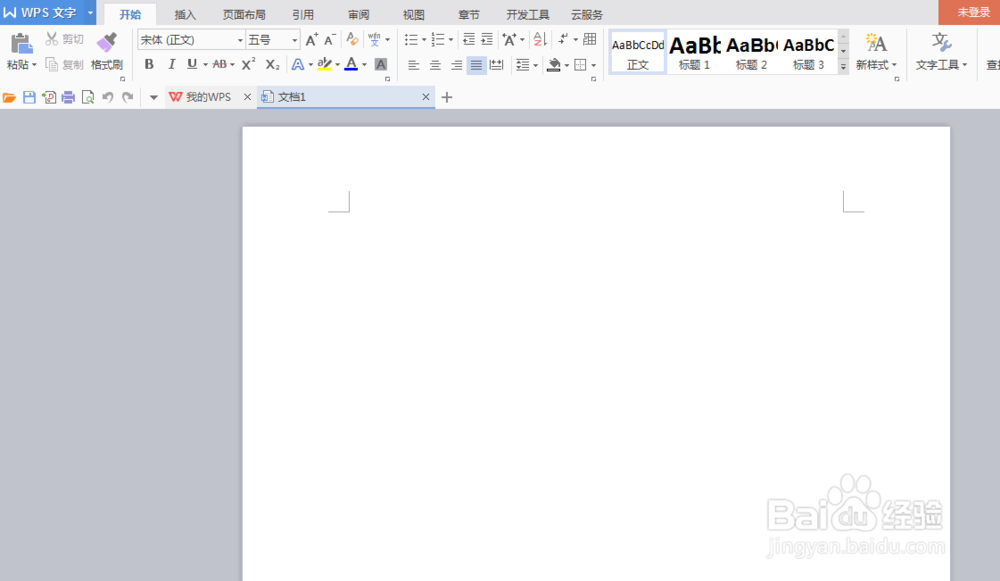Expand the Paste options arrow
Image resolution: width=1000 pixels, height=581 pixels.
tap(34, 64)
